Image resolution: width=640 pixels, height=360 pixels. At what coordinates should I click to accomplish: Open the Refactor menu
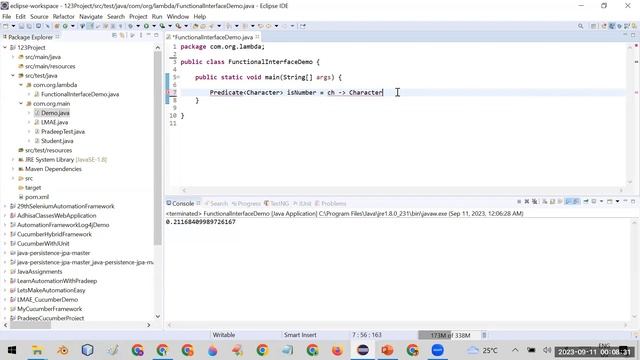click(63, 17)
